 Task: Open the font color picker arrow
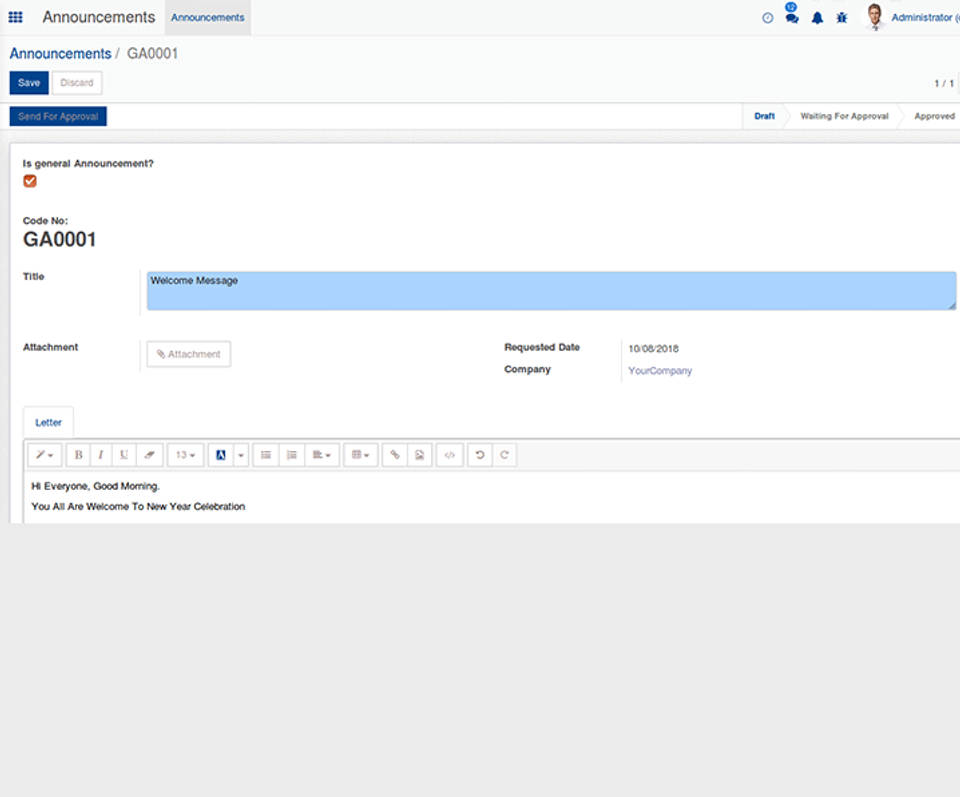(x=241, y=455)
